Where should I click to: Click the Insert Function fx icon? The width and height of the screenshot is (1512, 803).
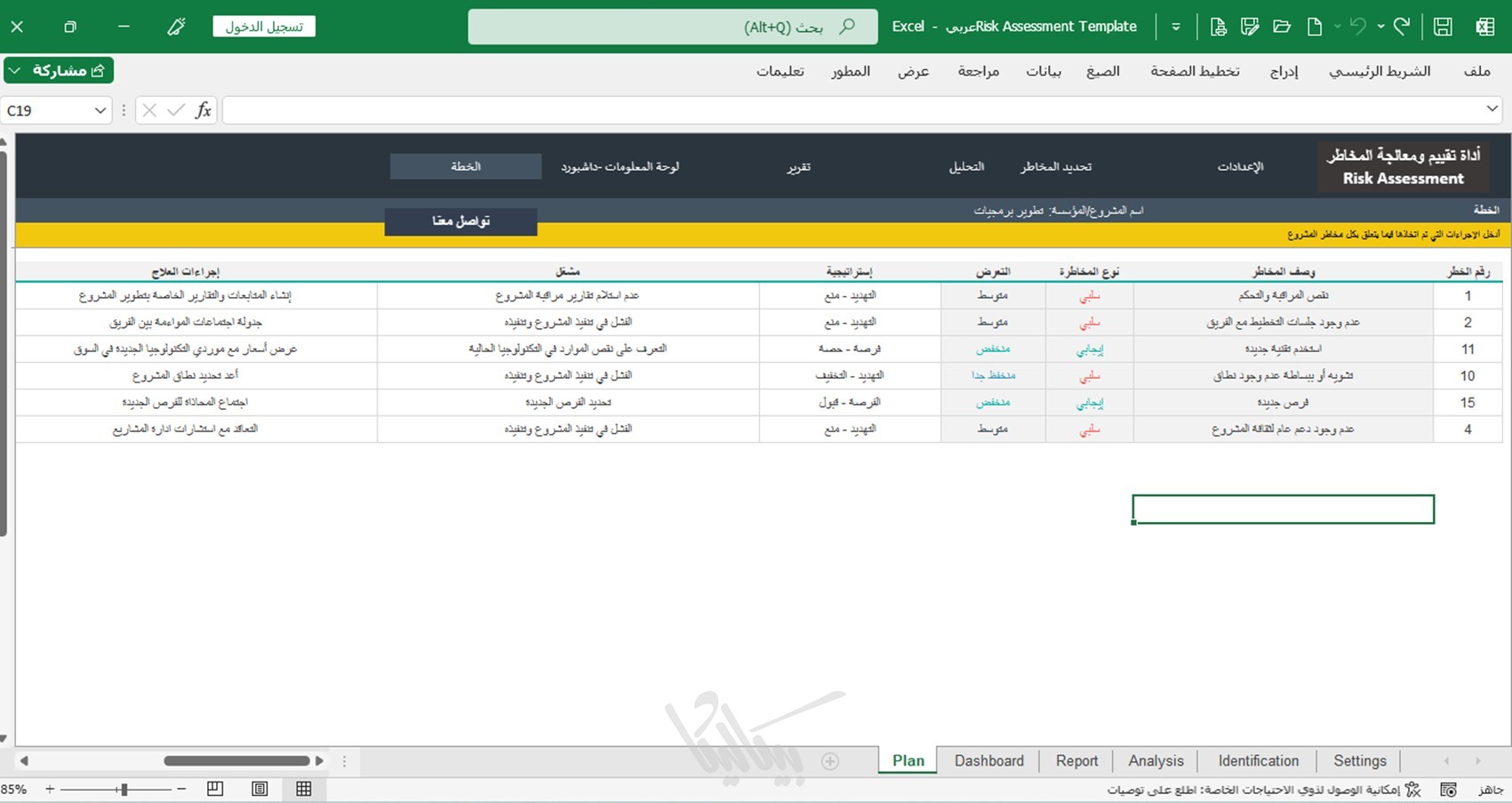pyautogui.click(x=204, y=110)
